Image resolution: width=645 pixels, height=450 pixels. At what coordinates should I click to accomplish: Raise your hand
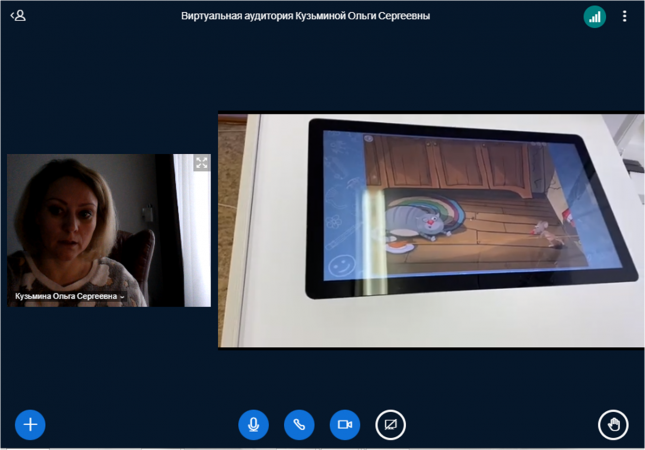pyautogui.click(x=613, y=424)
